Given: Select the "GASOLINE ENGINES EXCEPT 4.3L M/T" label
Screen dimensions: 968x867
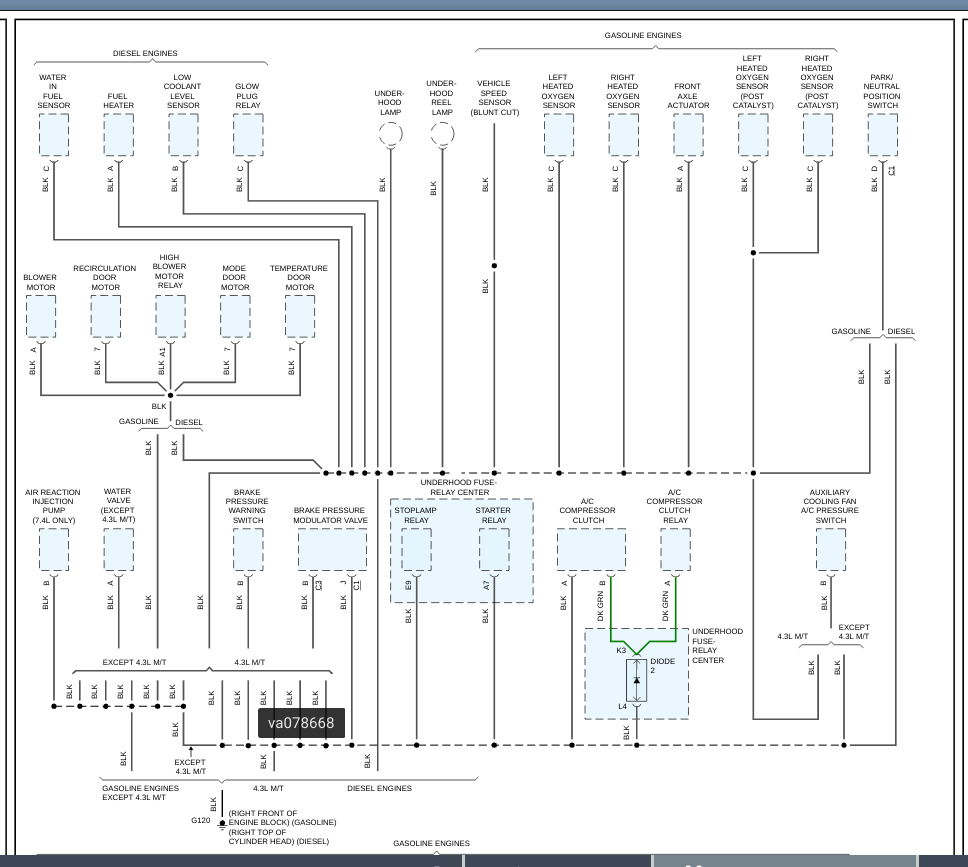Looking at the screenshot, I should [x=141, y=792].
